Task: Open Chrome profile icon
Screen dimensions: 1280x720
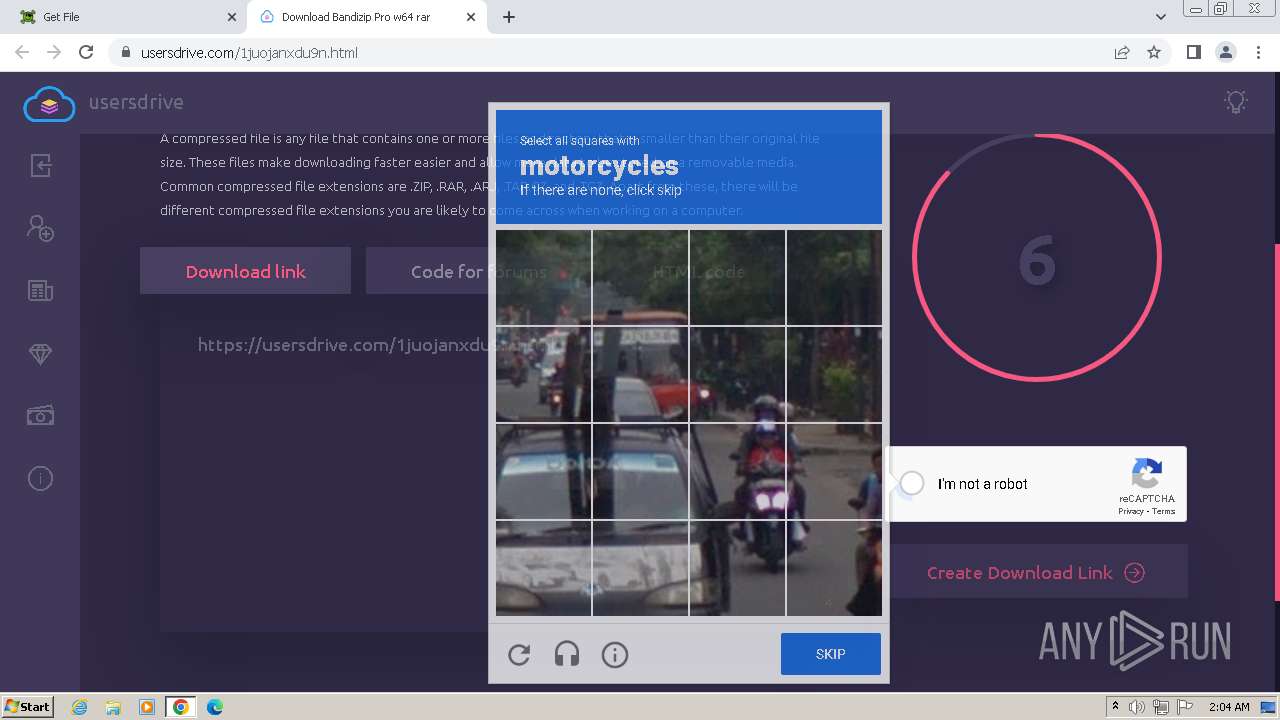Action: 1225,52
